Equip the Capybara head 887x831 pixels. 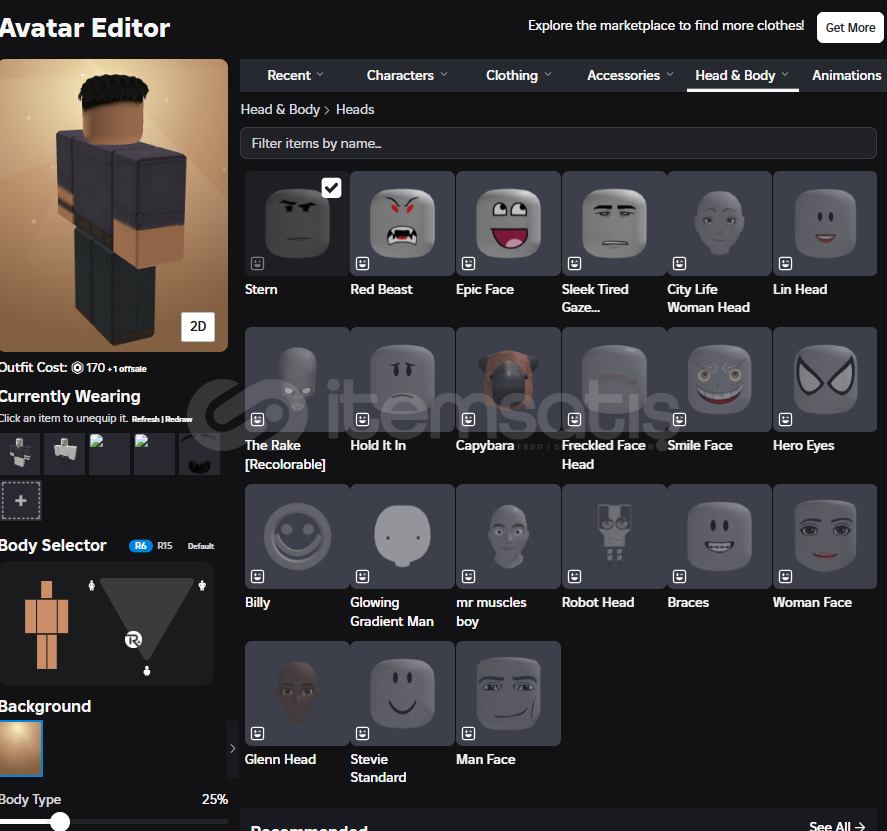tap(508, 380)
